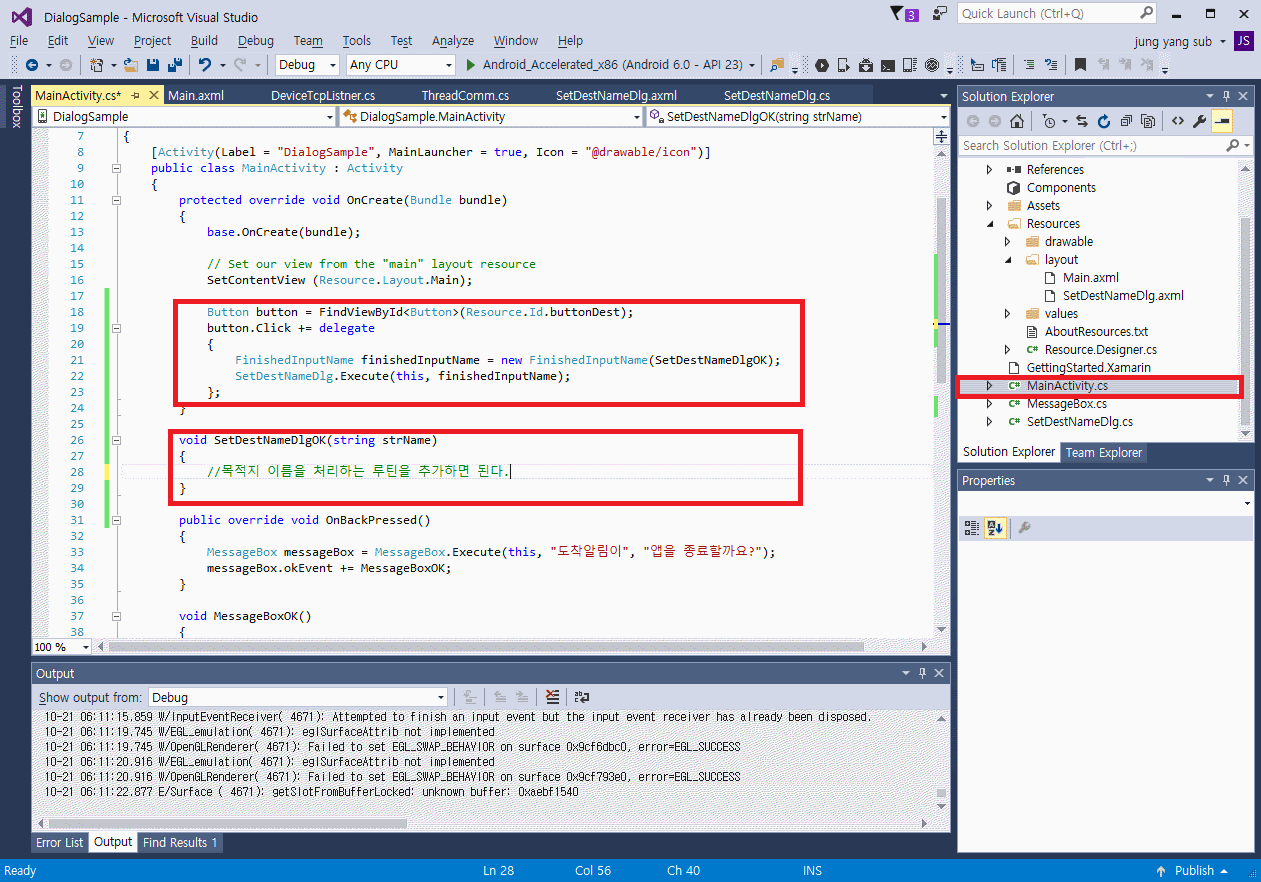Click the Clear All icon in Output panel

(x=552, y=697)
